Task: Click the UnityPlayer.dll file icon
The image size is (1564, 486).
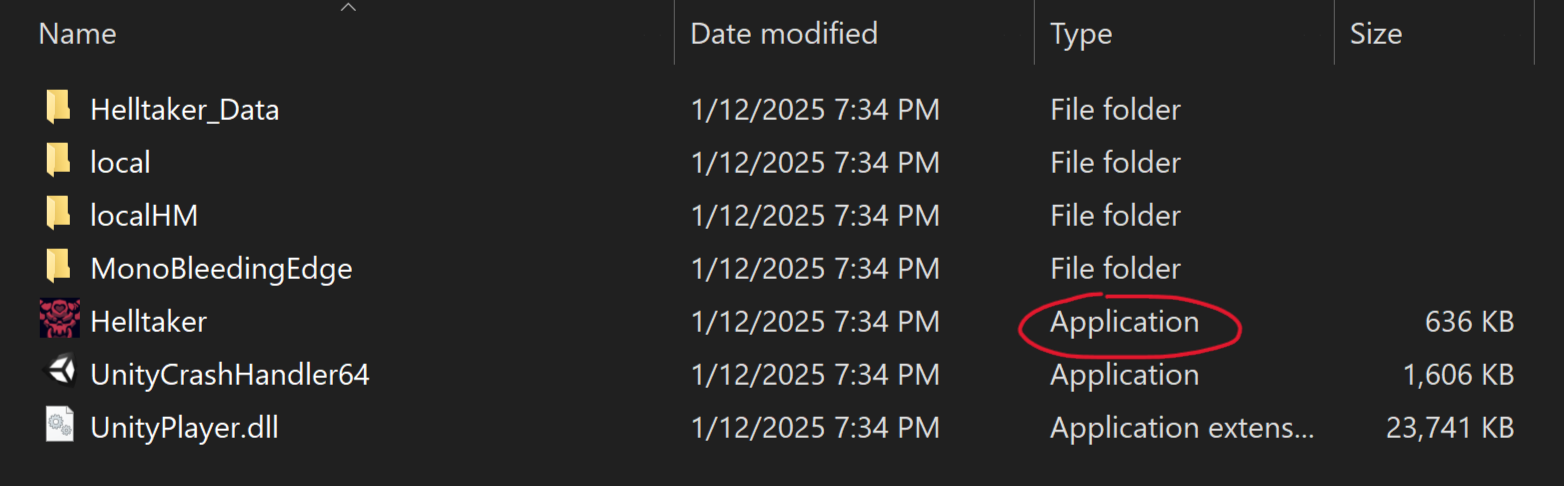Action: click(x=59, y=427)
